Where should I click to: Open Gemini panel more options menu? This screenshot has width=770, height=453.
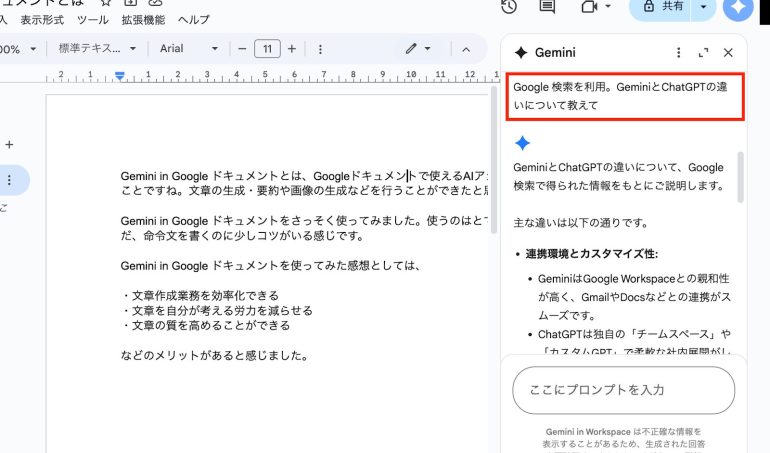pos(678,53)
